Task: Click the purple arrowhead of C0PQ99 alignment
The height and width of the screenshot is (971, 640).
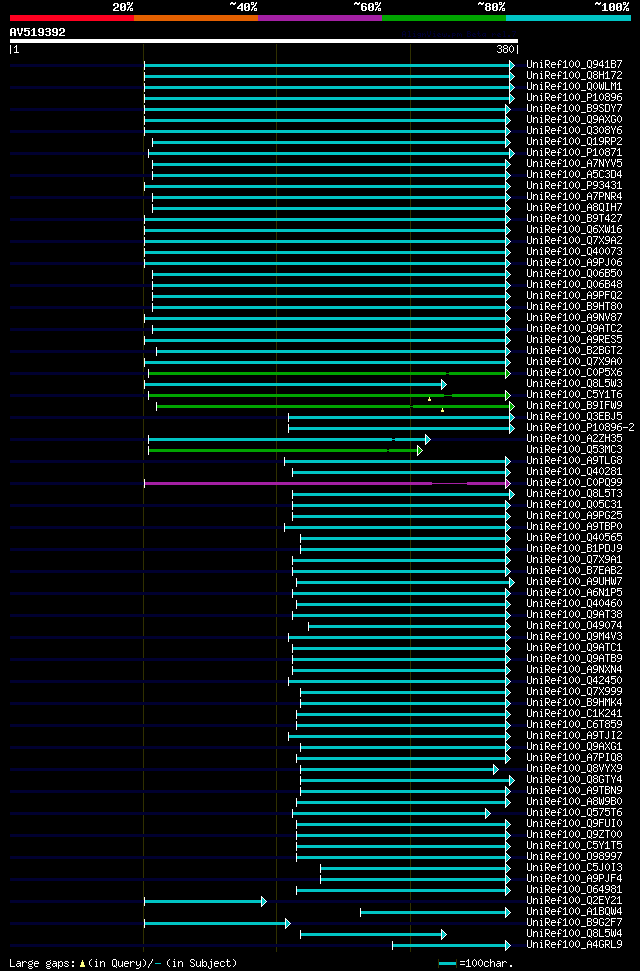Action: tap(508, 483)
